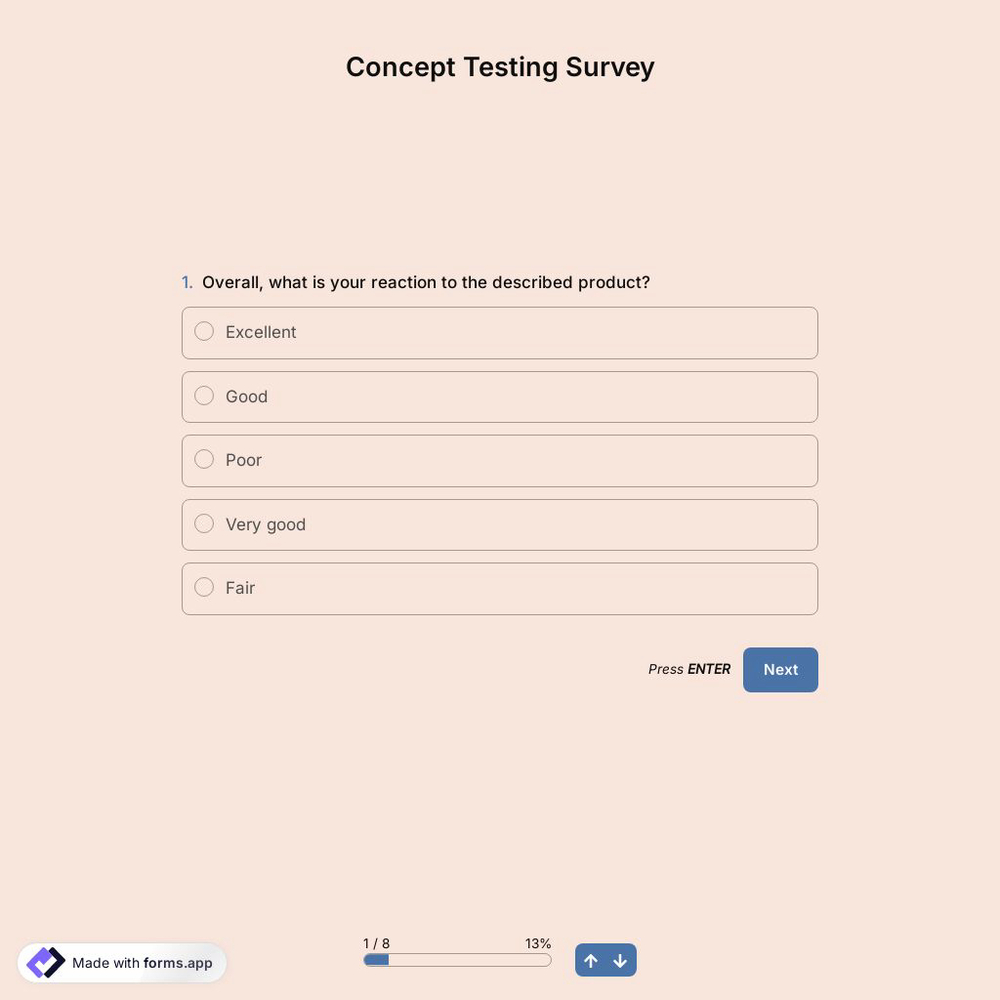Select the Good radio button
The image size is (1000, 1000).
[204, 395]
